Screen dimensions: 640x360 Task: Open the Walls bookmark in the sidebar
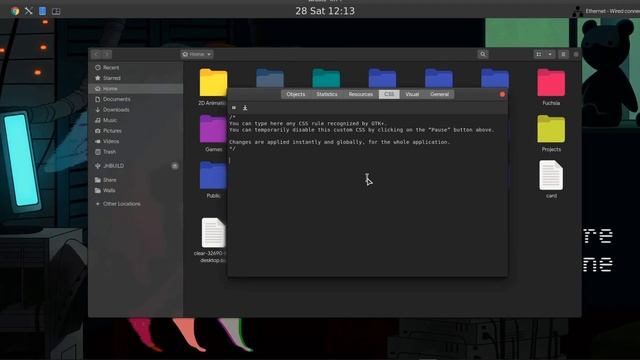[x=136, y=191]
